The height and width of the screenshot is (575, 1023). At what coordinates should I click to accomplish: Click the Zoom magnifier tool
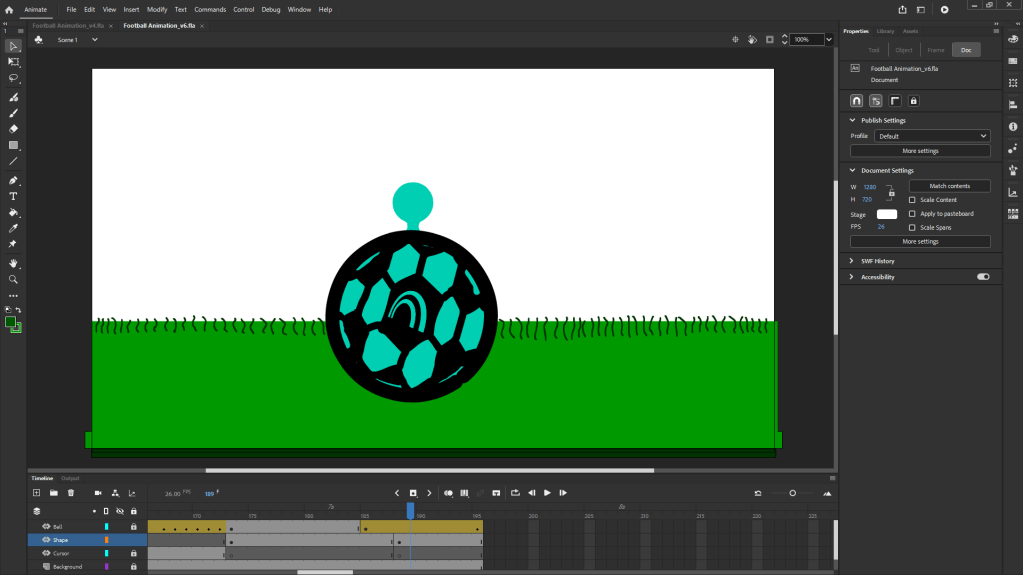click(x=14, y=280)
